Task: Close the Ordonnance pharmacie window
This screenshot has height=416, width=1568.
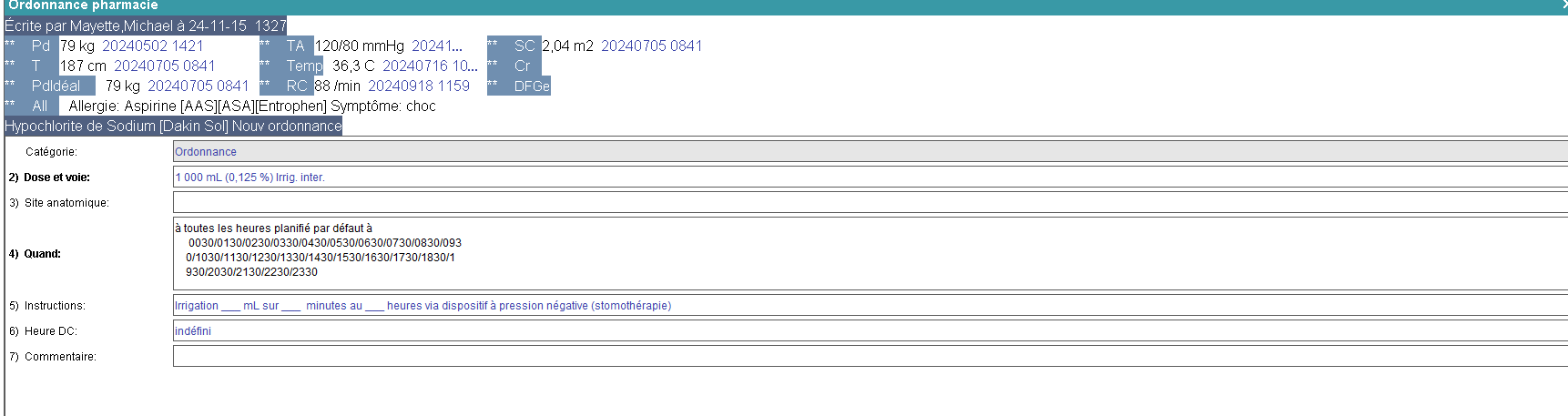Action: pyautogui.click(x=1563, y=5)
